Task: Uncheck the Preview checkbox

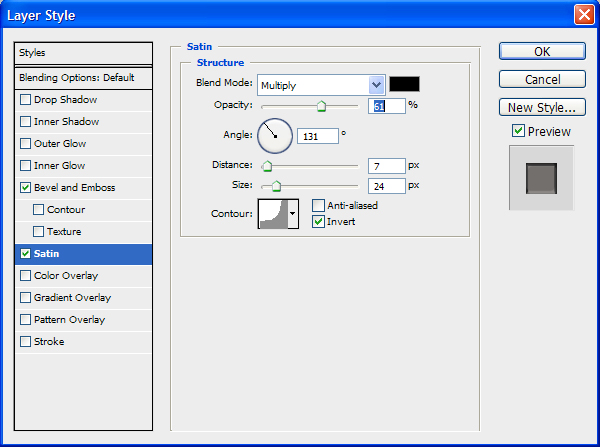Action: pyautogui.click(x=518, y=131)
